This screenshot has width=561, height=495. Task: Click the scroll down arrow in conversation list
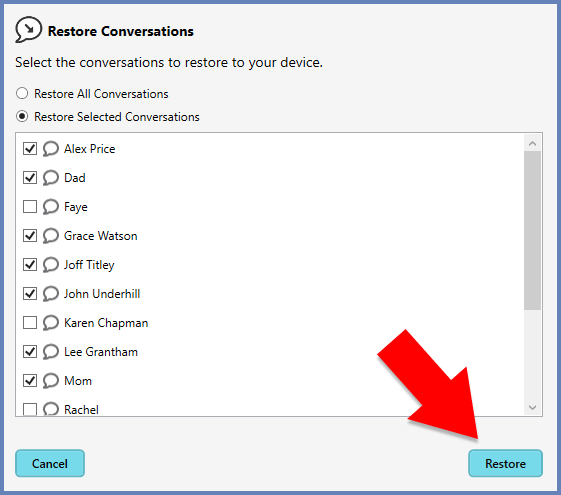pyautogui.click(x=532, y=407)
